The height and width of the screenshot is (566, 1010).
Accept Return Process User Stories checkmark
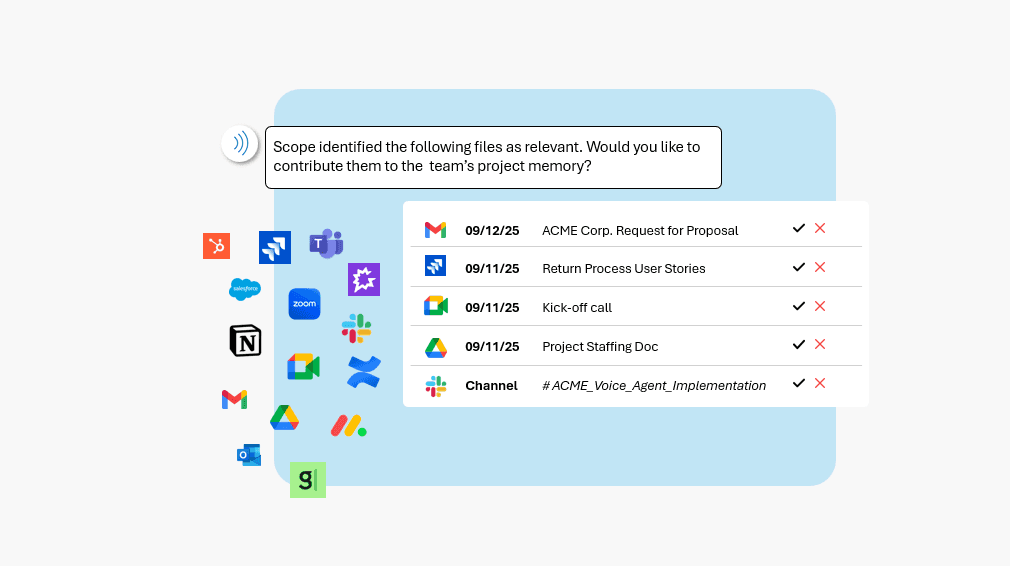click(x=799, y=267)
